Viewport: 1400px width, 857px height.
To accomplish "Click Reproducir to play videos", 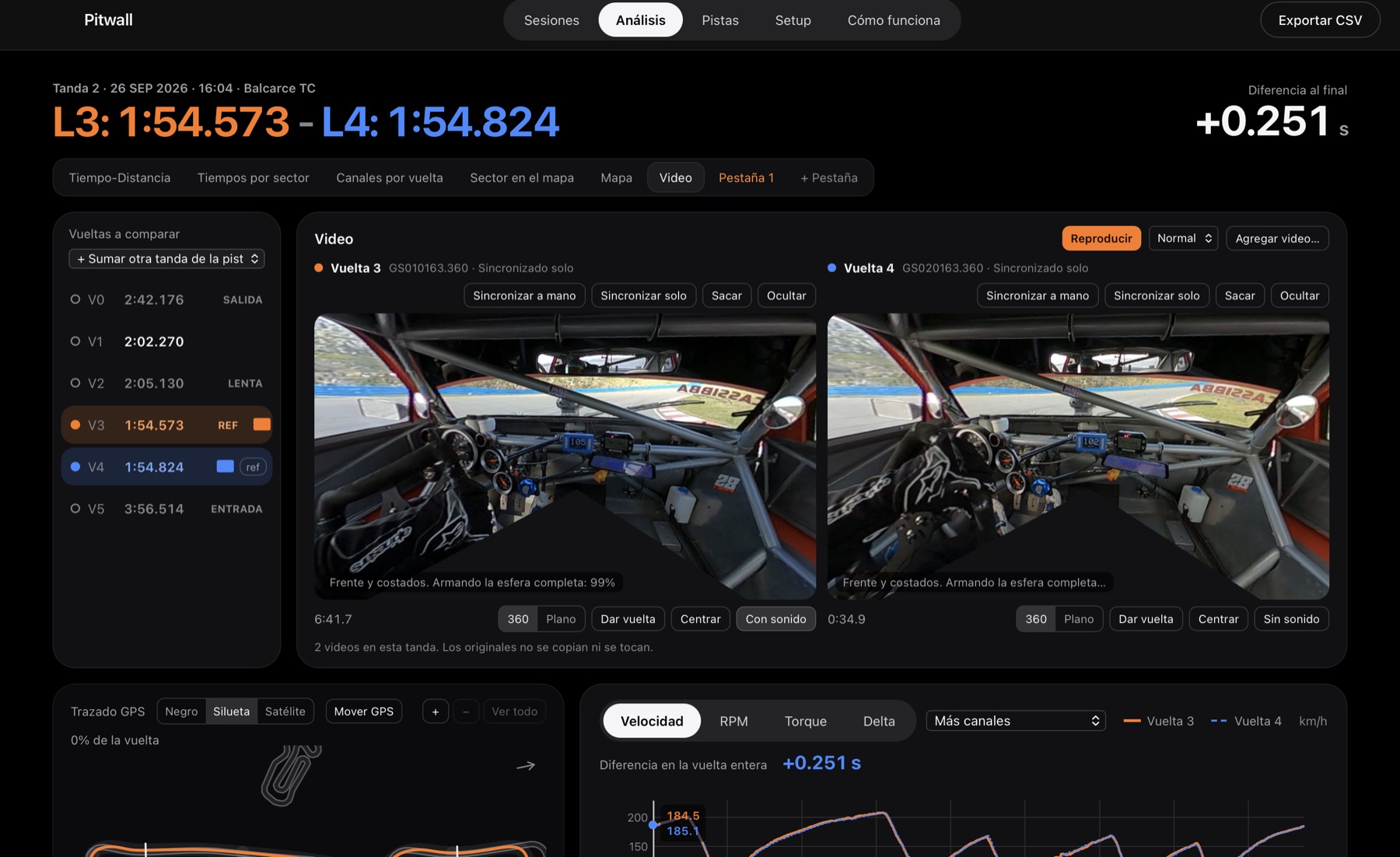I will 1101,239.
